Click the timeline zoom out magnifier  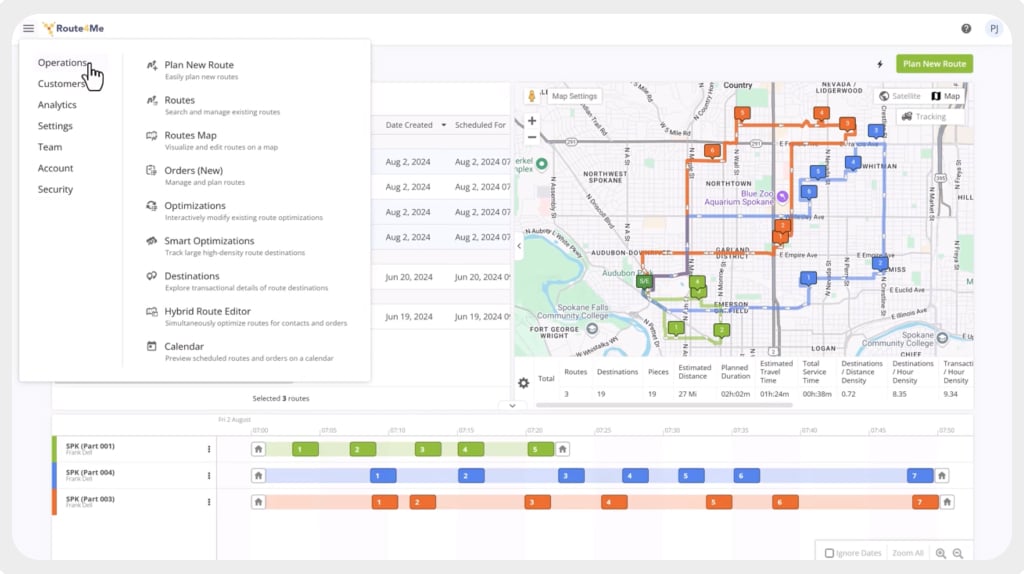pyautogui.click(x=958, y=553)
